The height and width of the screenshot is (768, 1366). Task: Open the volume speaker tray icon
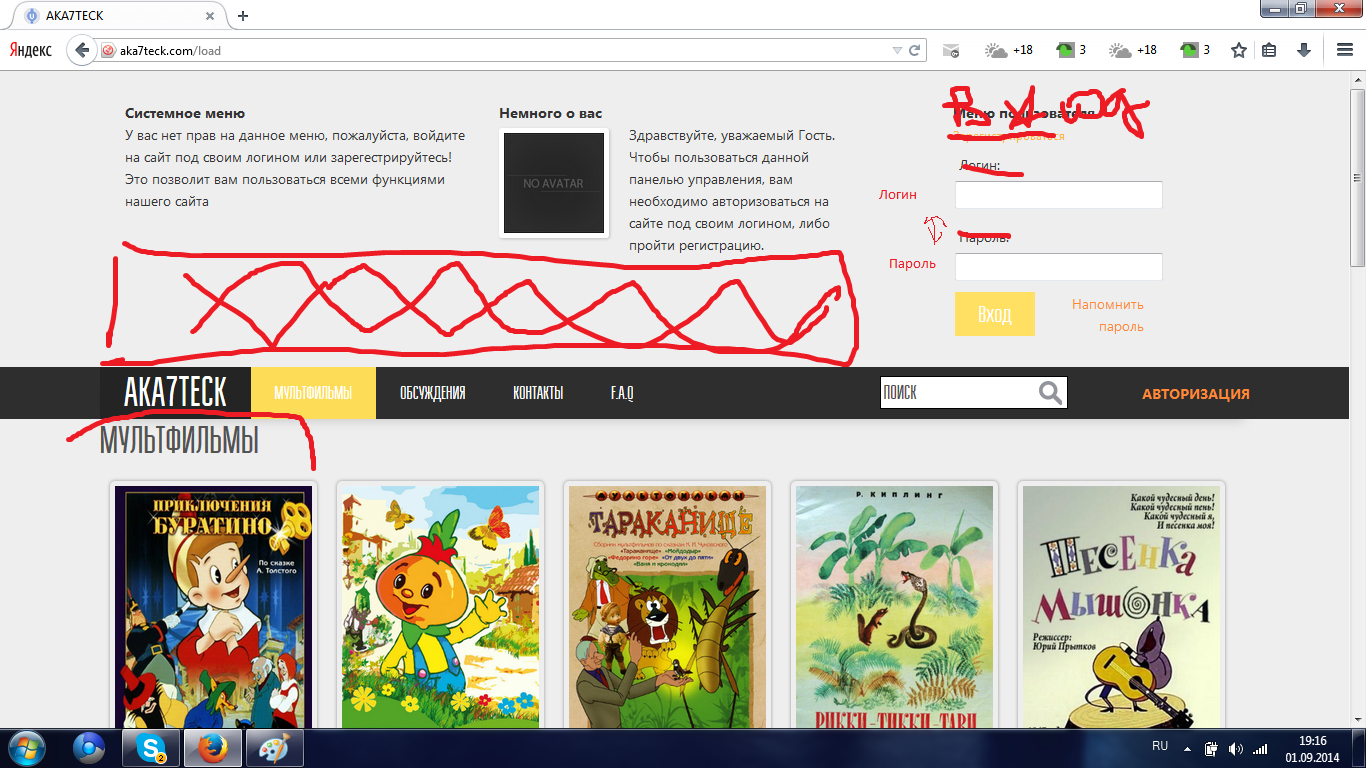[x=1236, y=748]
